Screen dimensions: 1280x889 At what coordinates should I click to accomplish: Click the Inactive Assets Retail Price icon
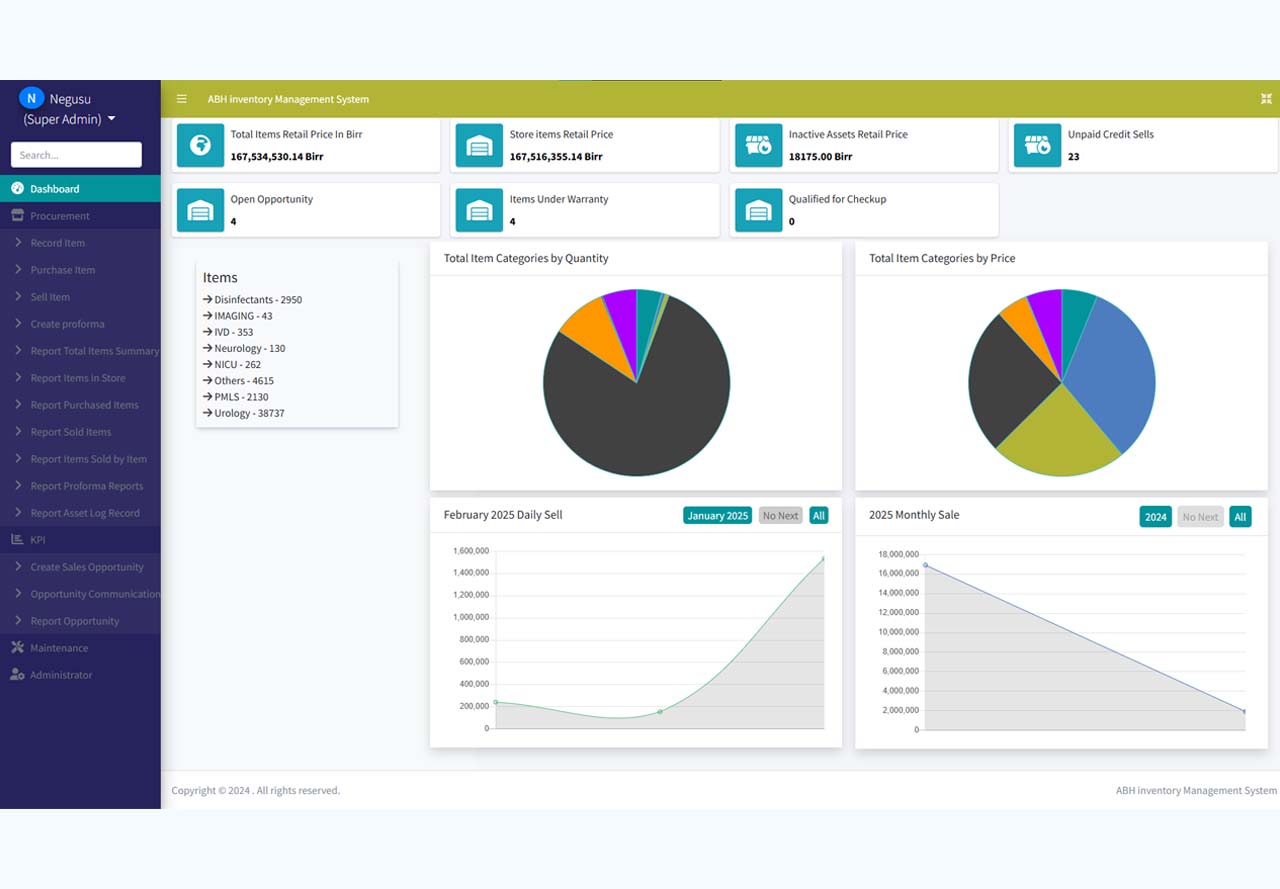(758, 146)
